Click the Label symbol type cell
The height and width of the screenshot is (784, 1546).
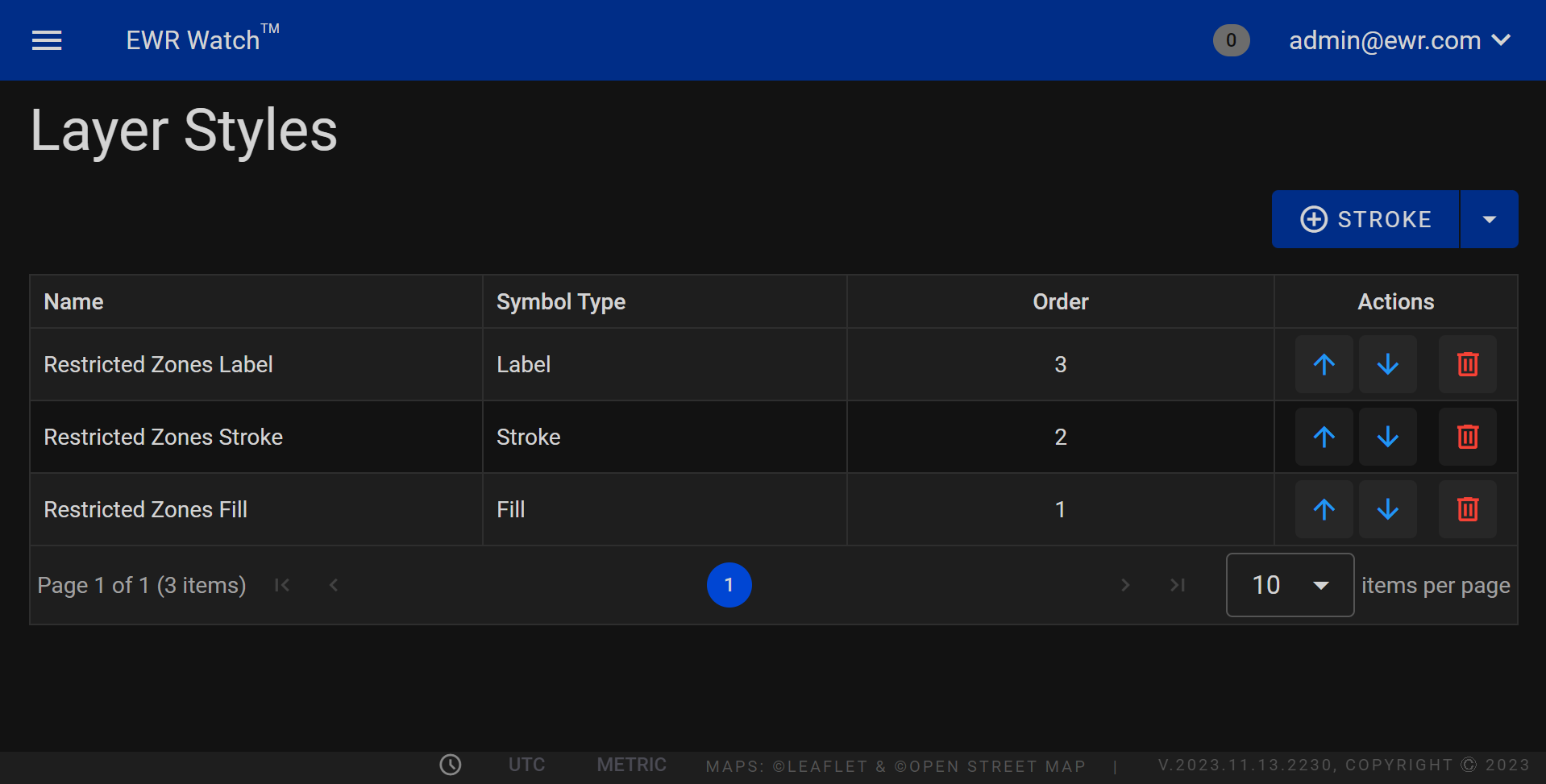pyautogui.click(x=665, y=364)
